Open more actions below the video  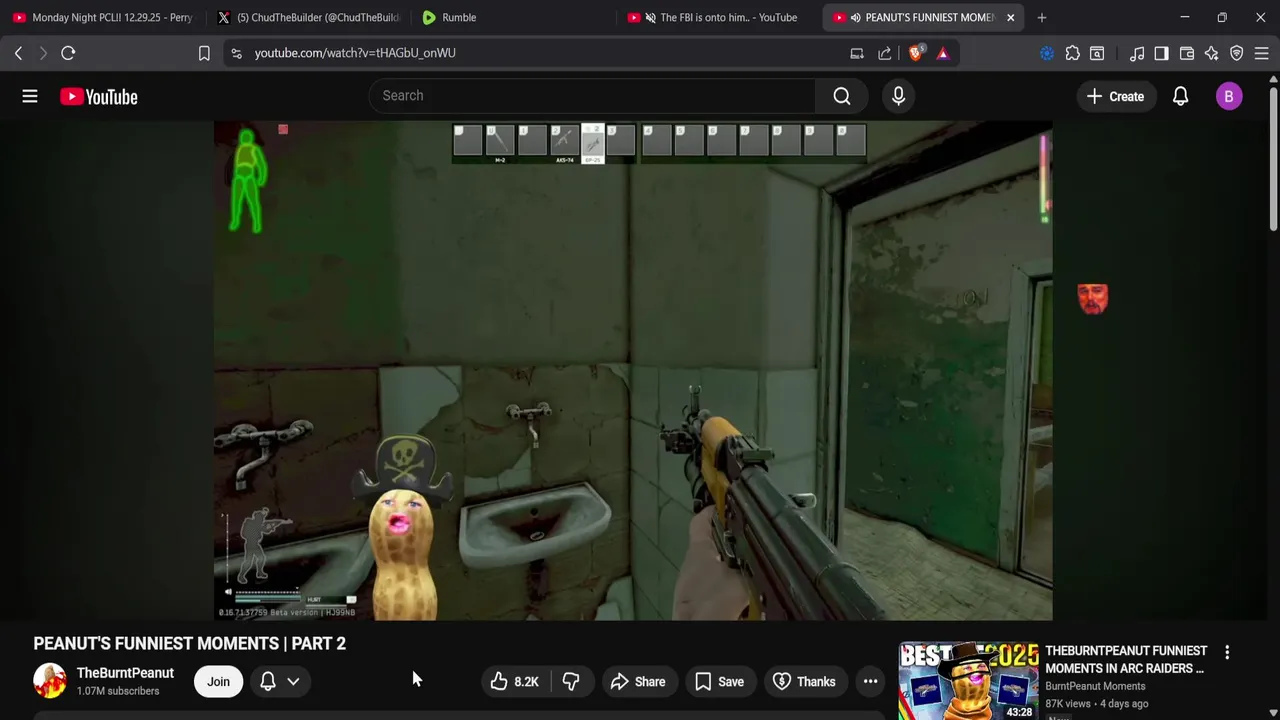[x=871, y=682]
